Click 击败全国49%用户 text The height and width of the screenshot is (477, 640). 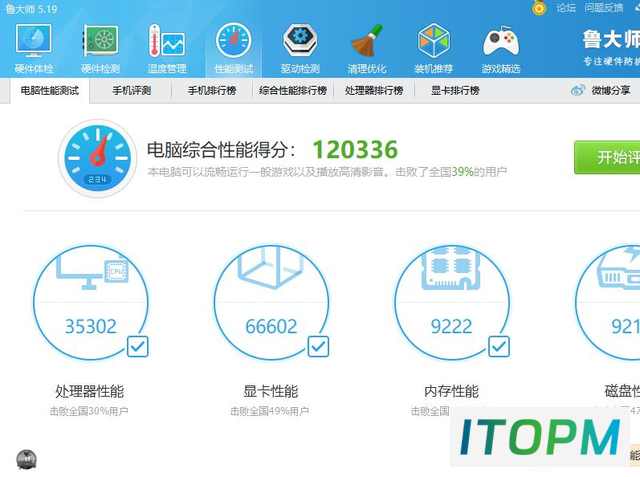tap(269, 411)
